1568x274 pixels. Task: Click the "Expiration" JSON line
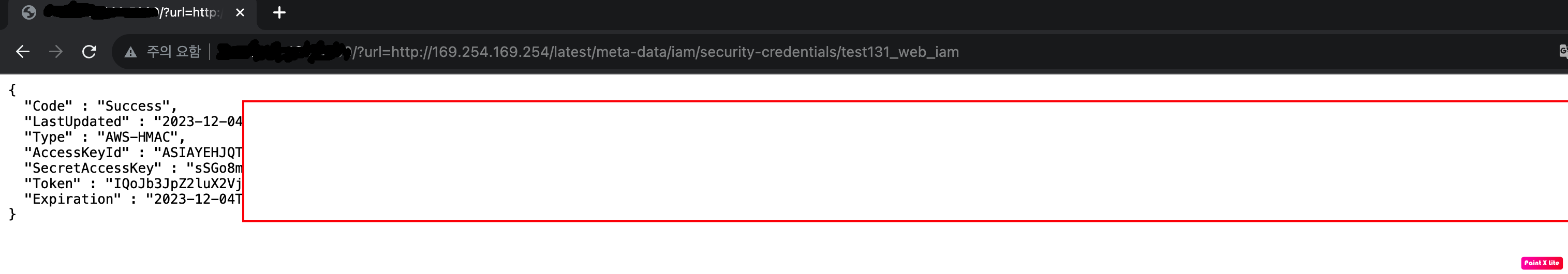coord(134,199)
